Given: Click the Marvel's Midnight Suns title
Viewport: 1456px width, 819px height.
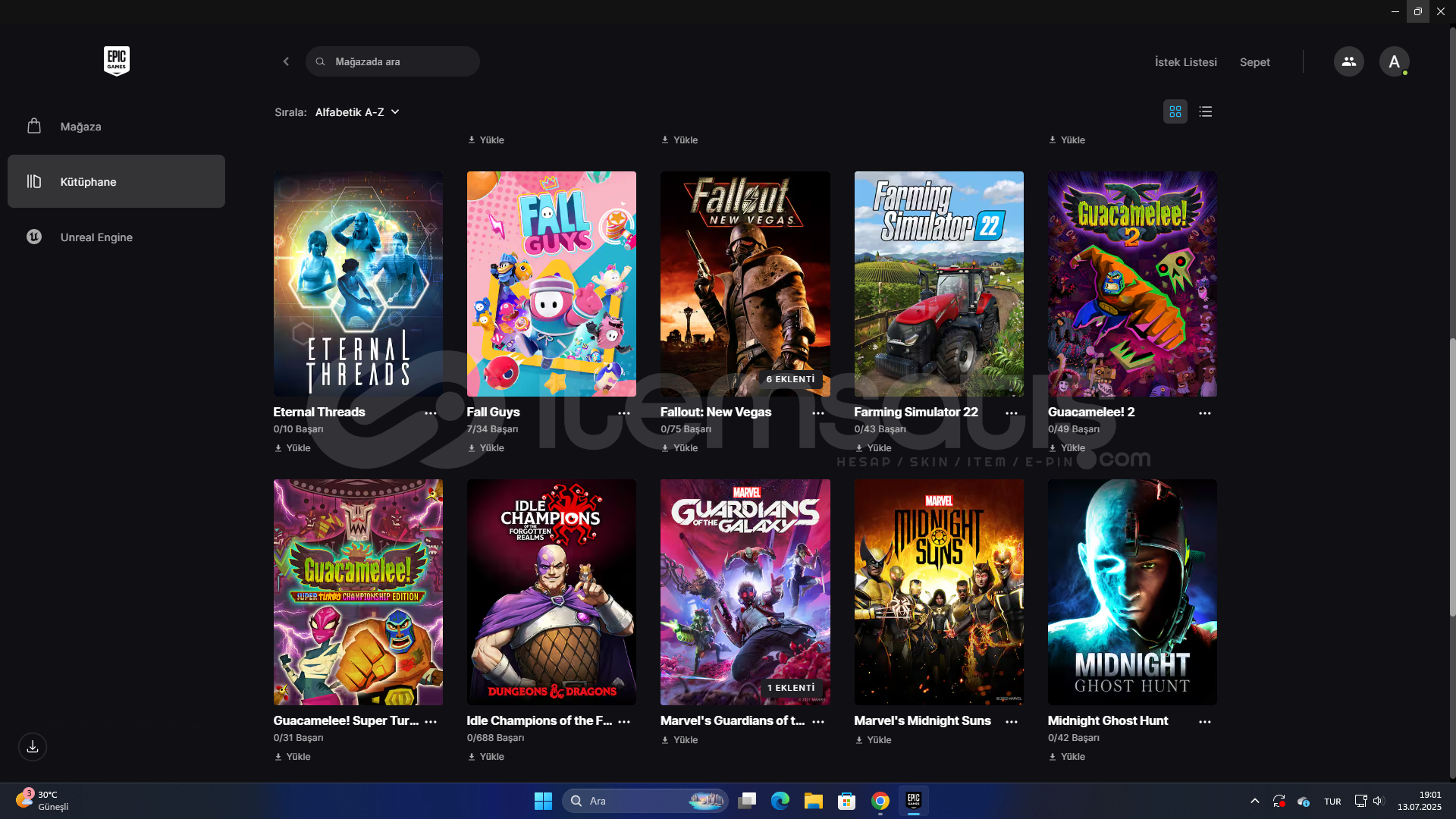Looking at the screenshot, I should pos(922,721).
